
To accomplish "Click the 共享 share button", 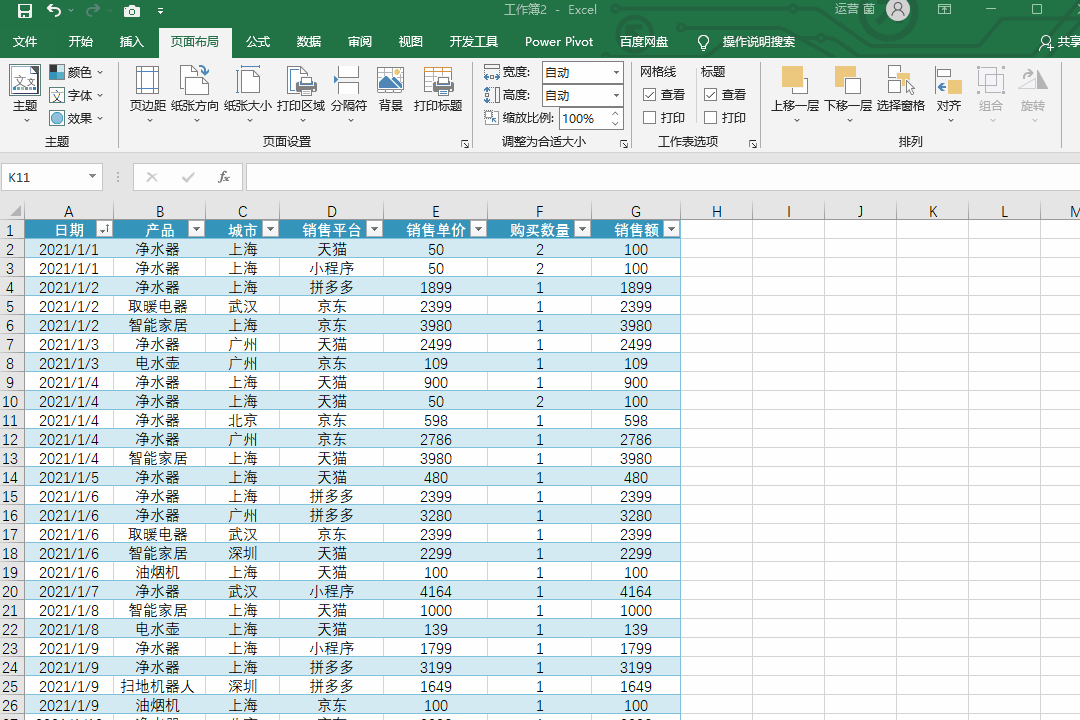I will coord(1060,42).
